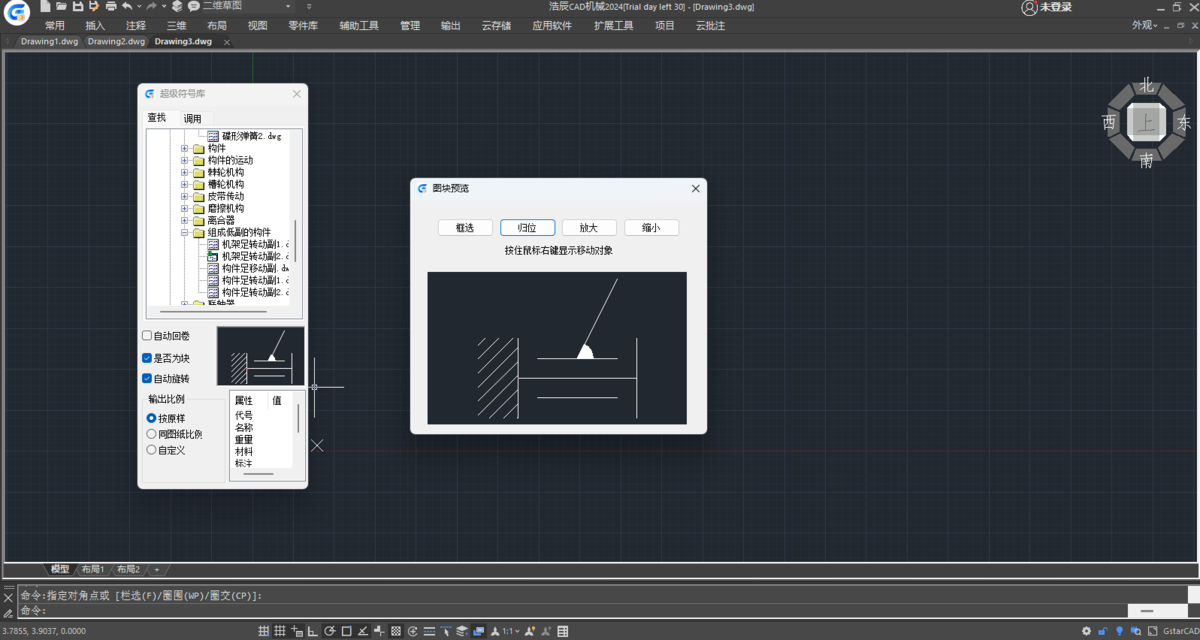
Task: Toggle the transparency checkerboard icon
Action: tap(395, 631)
